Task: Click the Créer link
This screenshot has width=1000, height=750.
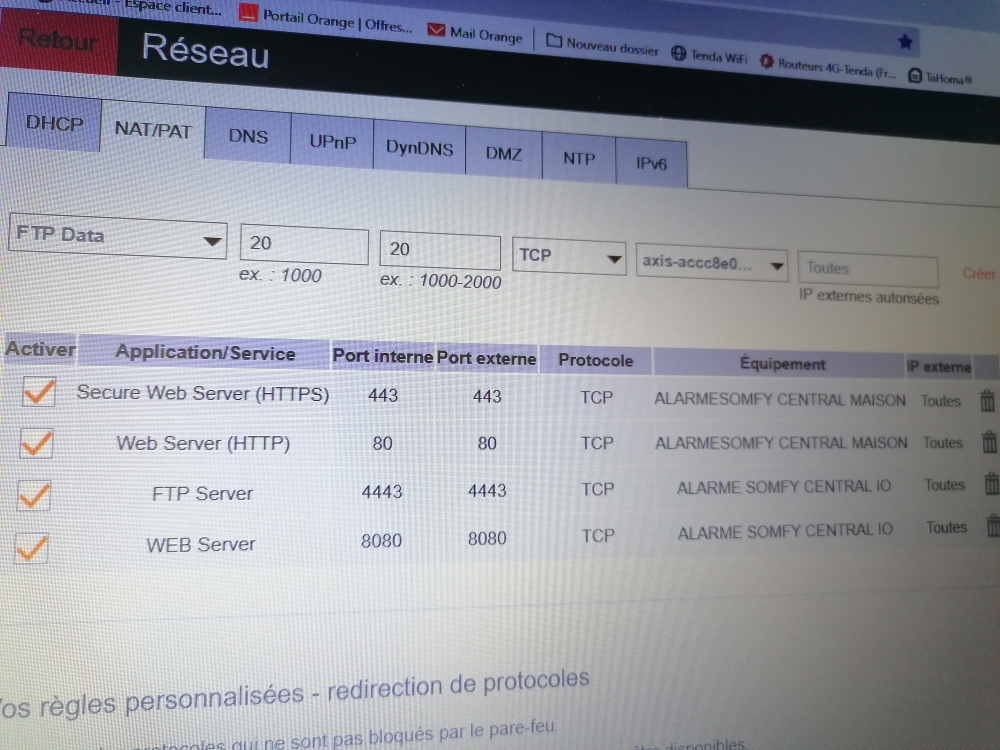Action: 978,273
